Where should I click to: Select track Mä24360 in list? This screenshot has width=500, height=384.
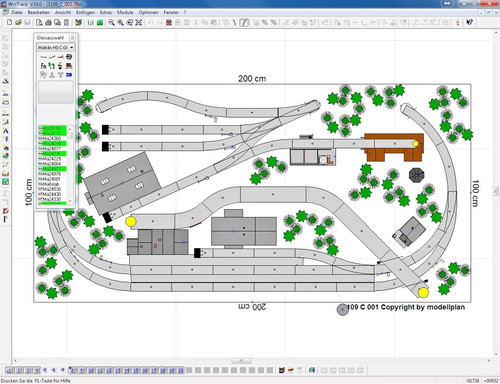52,138
